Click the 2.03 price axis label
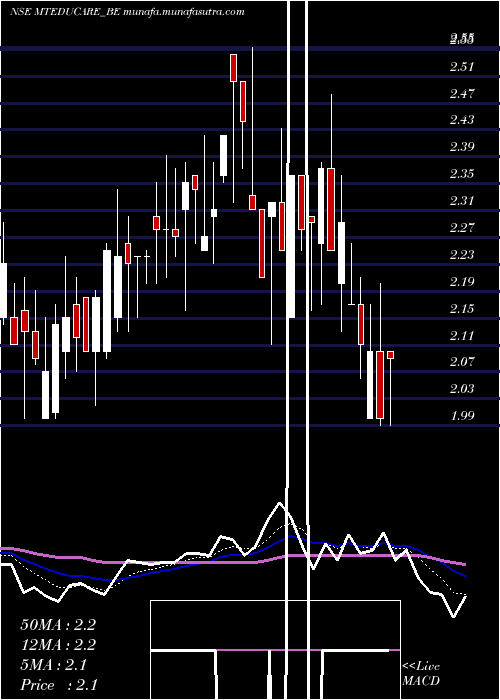This screenshot has height=700, width=500. point(462,389)
